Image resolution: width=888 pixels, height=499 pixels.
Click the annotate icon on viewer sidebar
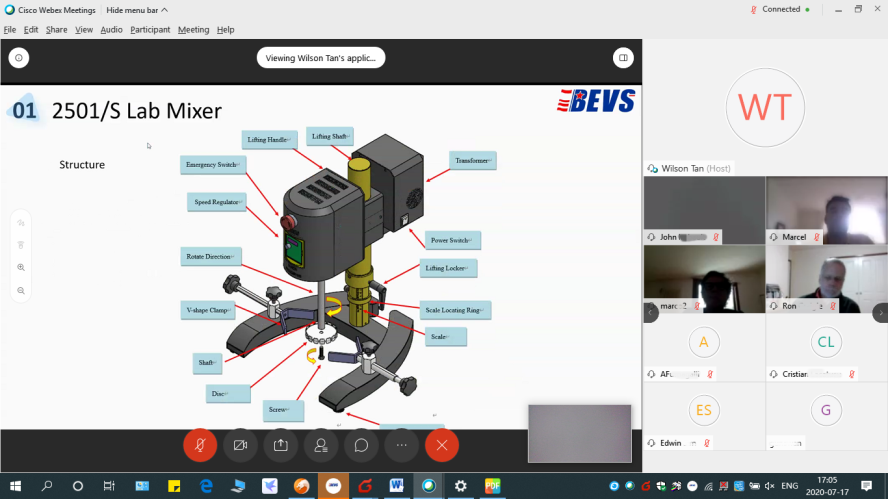coord(21,223)
